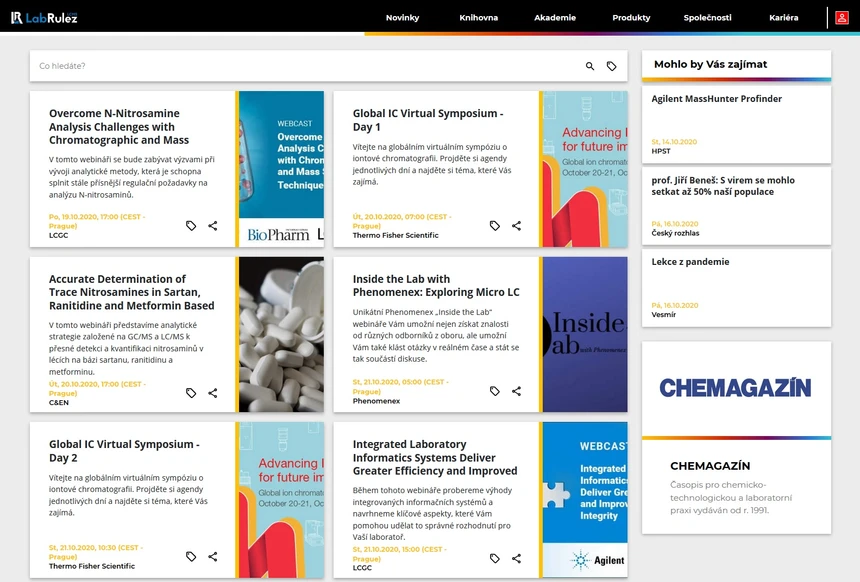Click the 'Mohlo by Vás zajímat' heading
Screen dimensions: 860x582
[710, 64]
